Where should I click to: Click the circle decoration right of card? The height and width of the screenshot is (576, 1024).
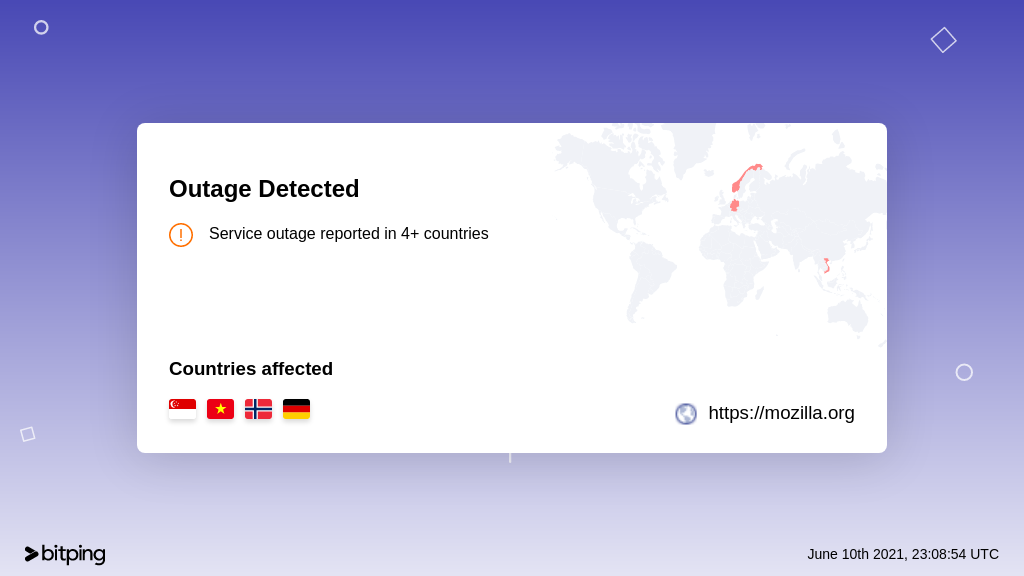964,372
